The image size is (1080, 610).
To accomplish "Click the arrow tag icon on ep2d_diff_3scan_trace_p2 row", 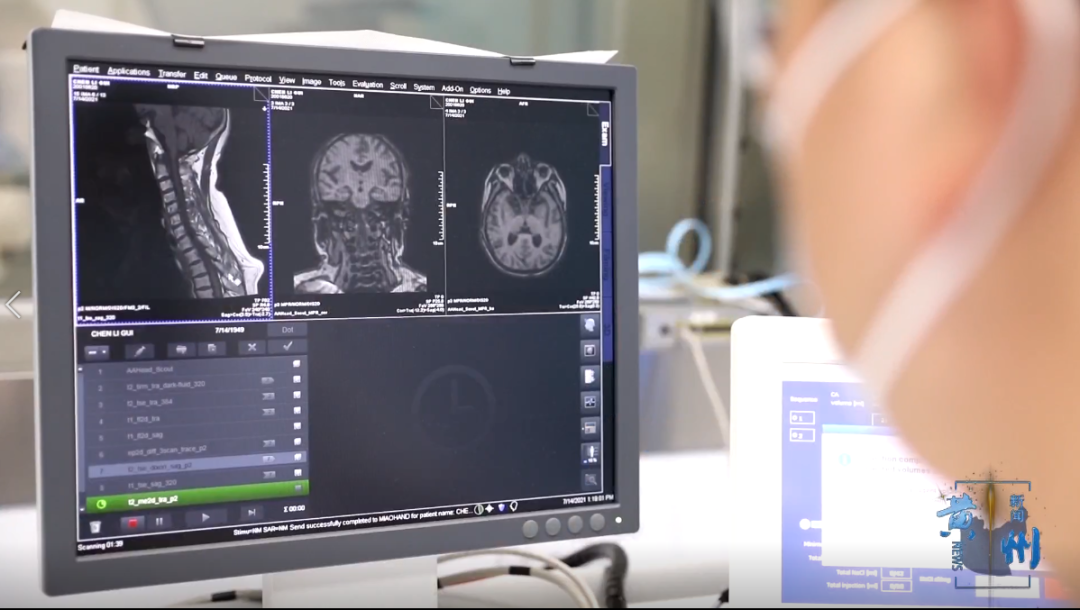I will (x=268, y=443).
